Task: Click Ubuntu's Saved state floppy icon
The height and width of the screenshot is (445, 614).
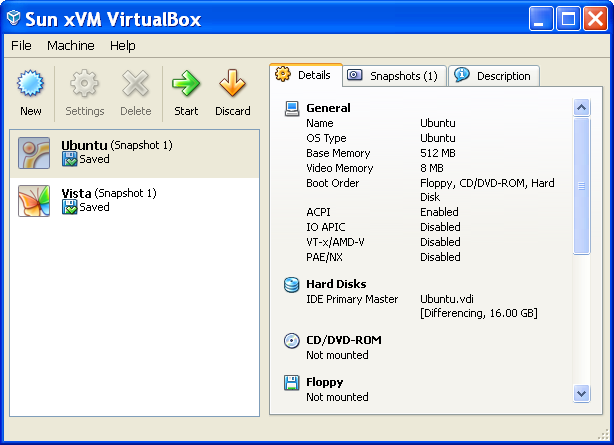Action: click(x=69, y=159)
